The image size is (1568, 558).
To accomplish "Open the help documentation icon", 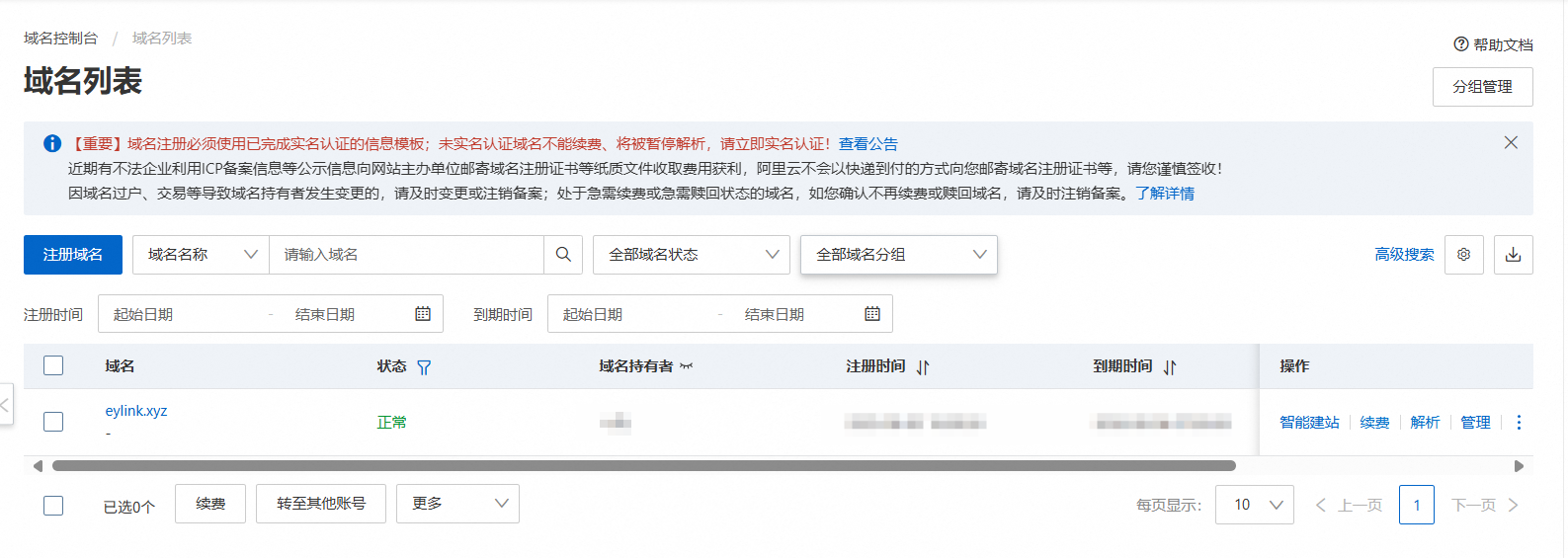I will coord(1461,44).
